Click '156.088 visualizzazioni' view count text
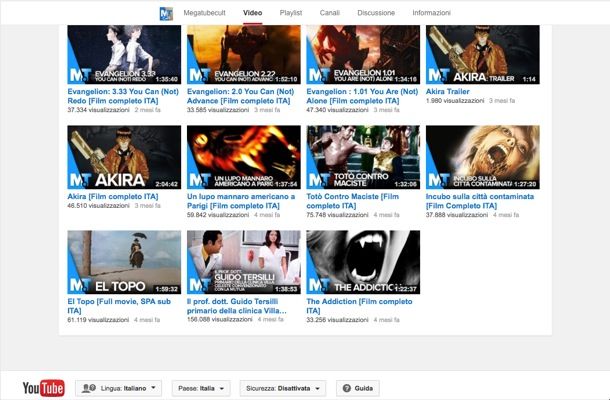610x400 pixels. 219,319
